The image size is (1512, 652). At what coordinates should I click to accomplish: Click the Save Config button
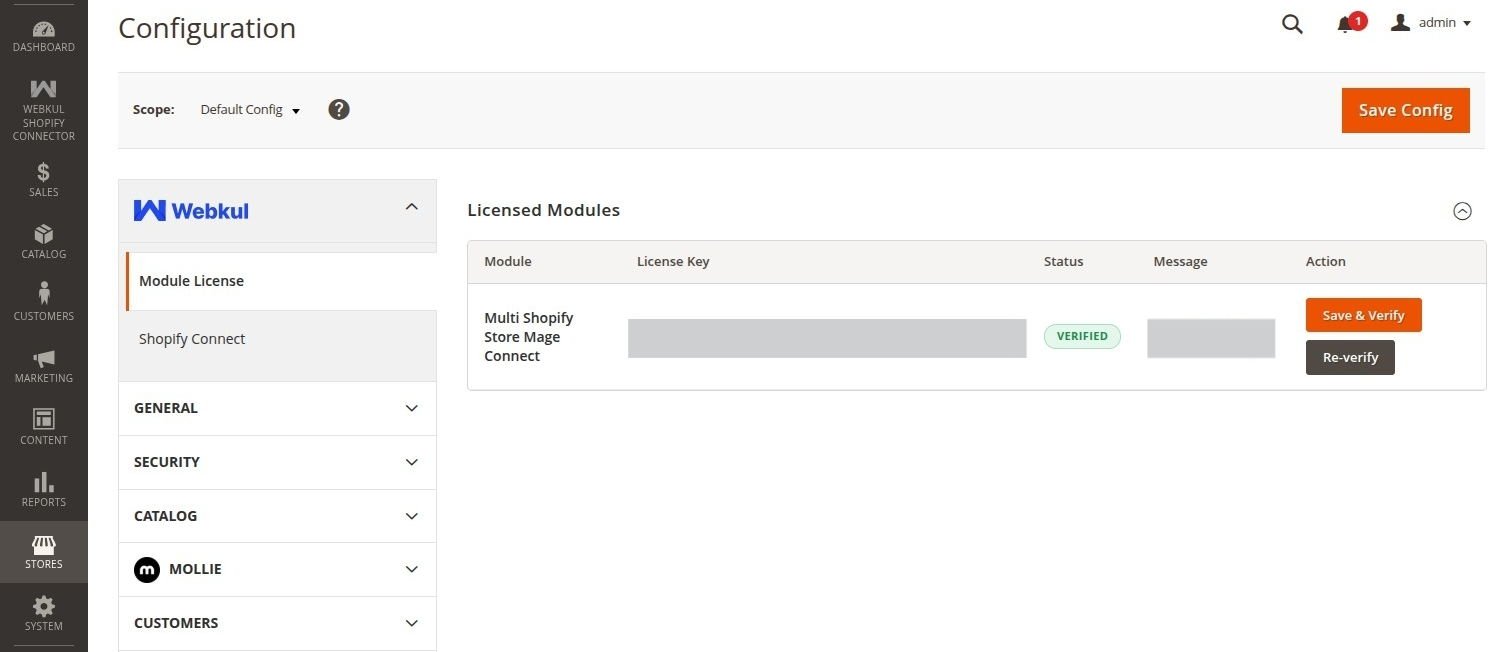(1405, 110)
